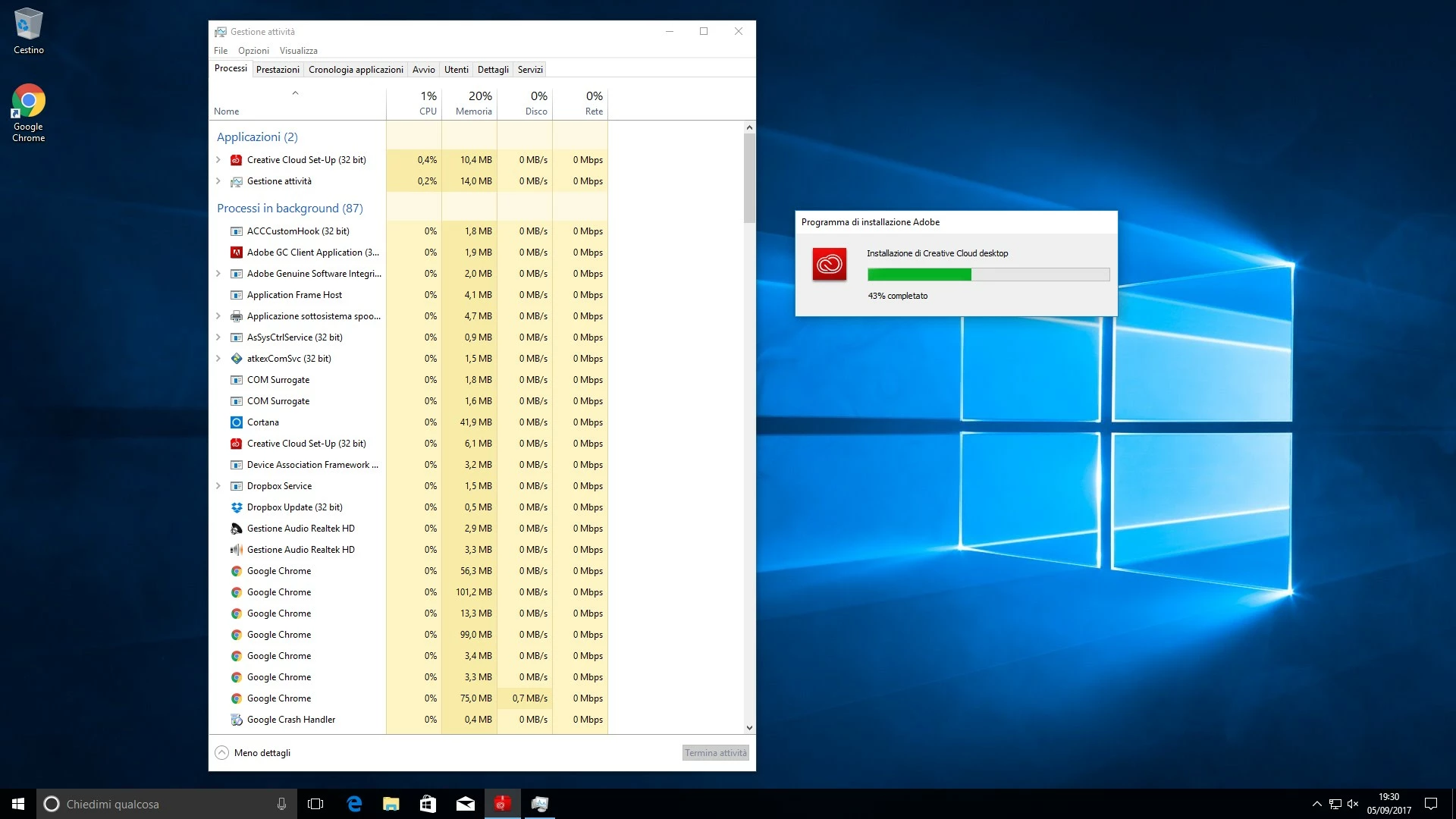Click Creative Cloud logo in installer dialog

tap(829, 264)
